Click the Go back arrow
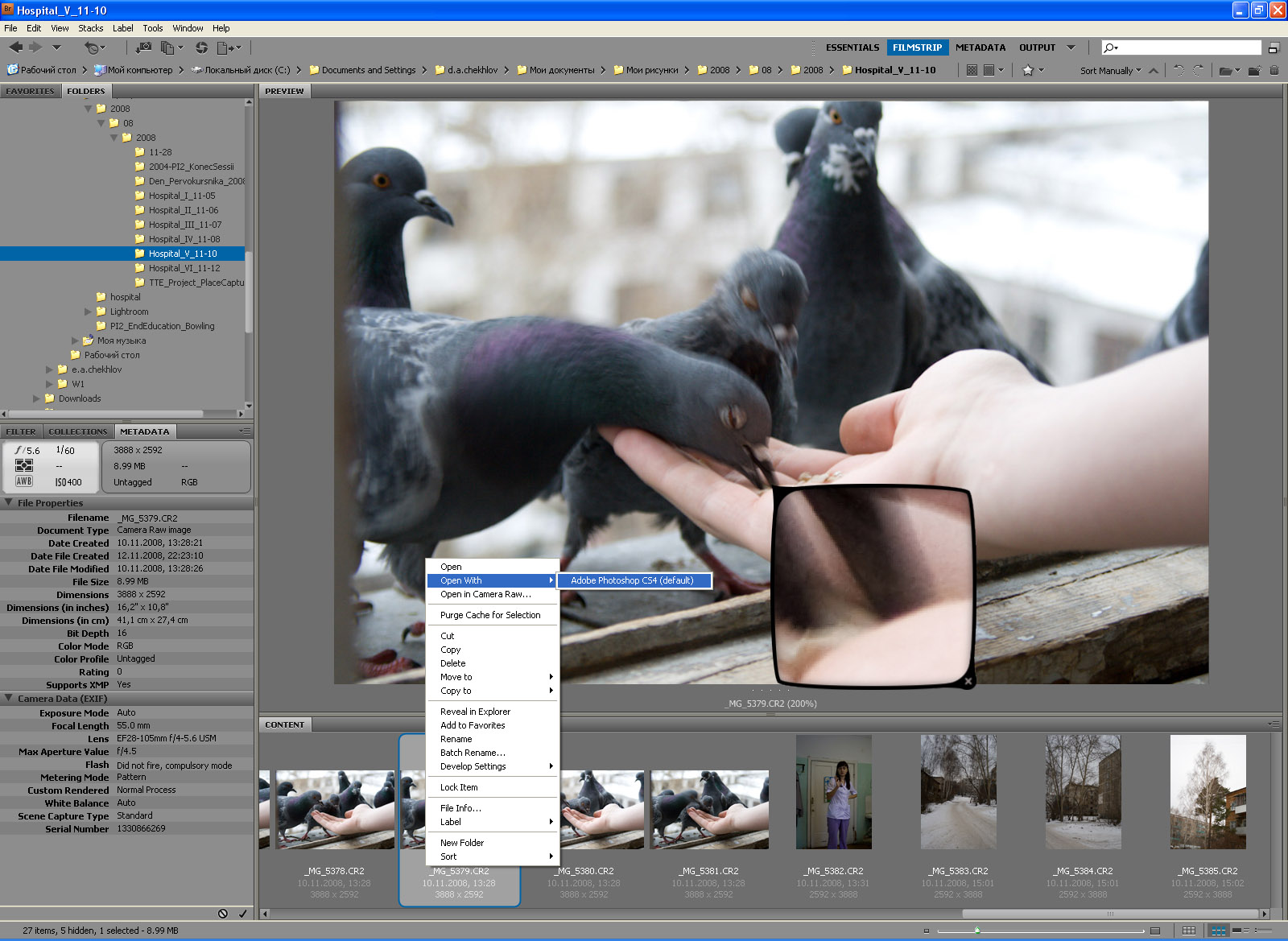Screen dimensions: 1288x941 [15, 47]
